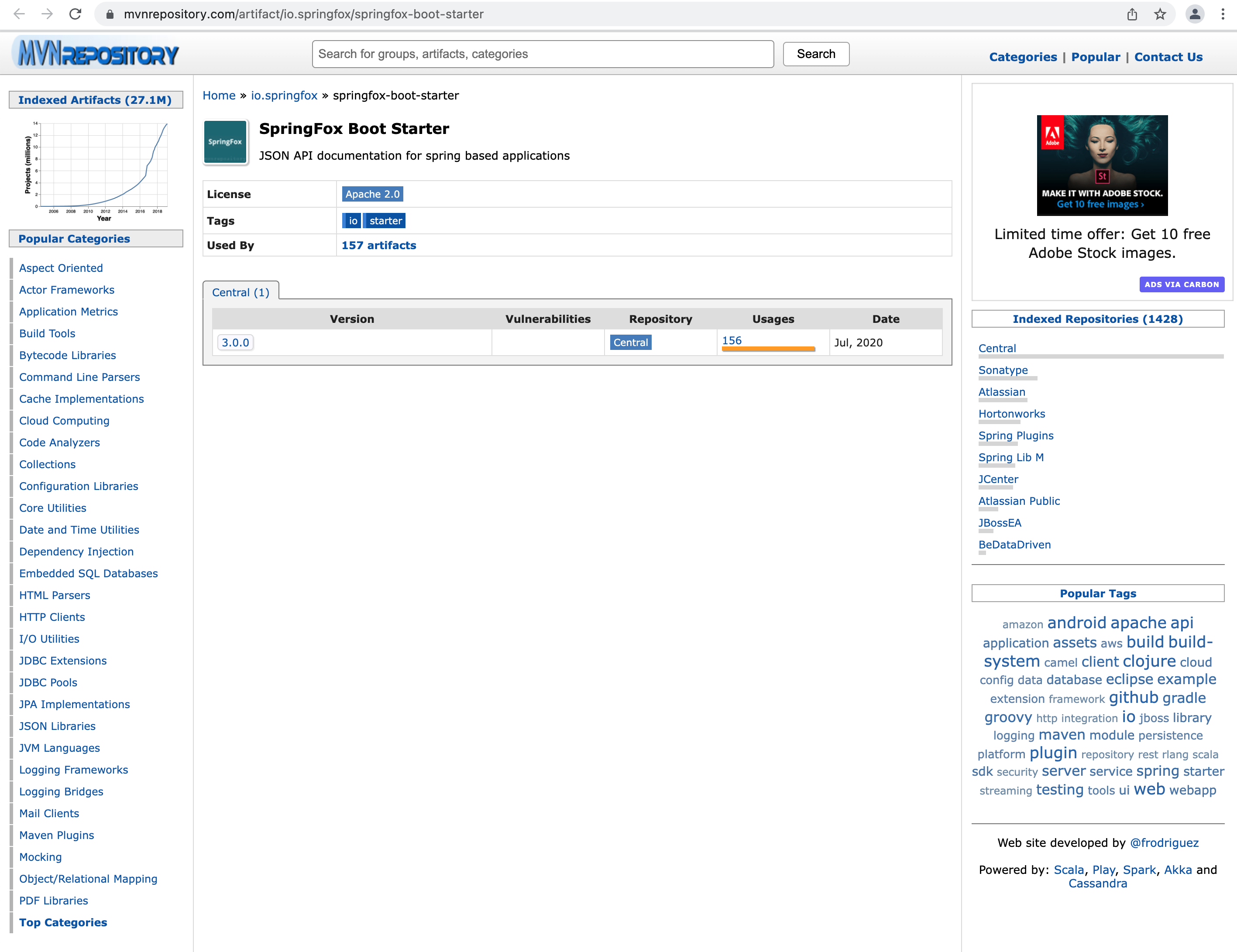Switch to the Central (1) tab
This screenshot has height=952, width=1237.
pyautogui.click(x=241, y=292)
